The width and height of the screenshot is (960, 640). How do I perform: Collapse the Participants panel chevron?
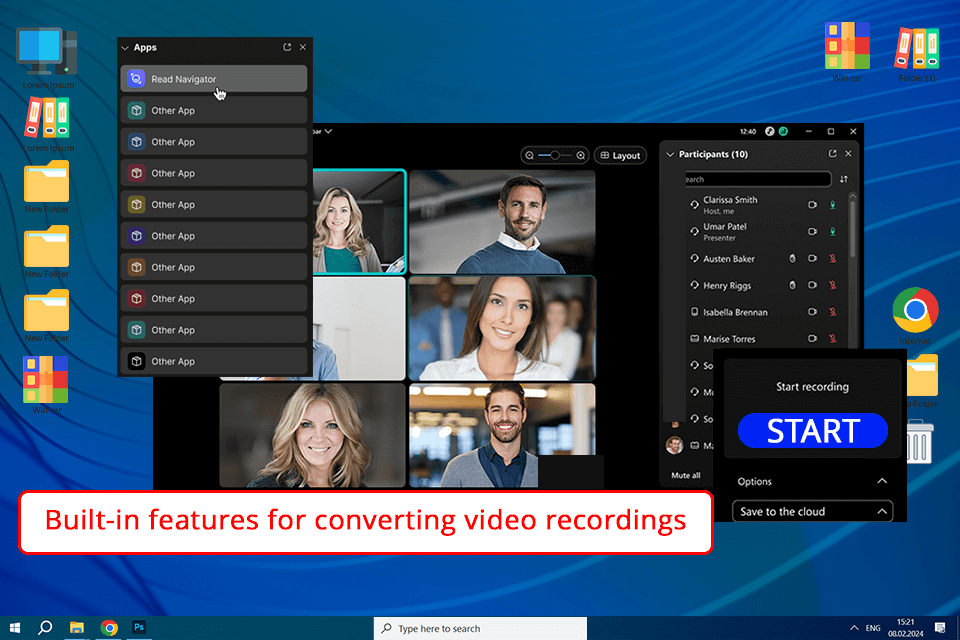(670, 154)
